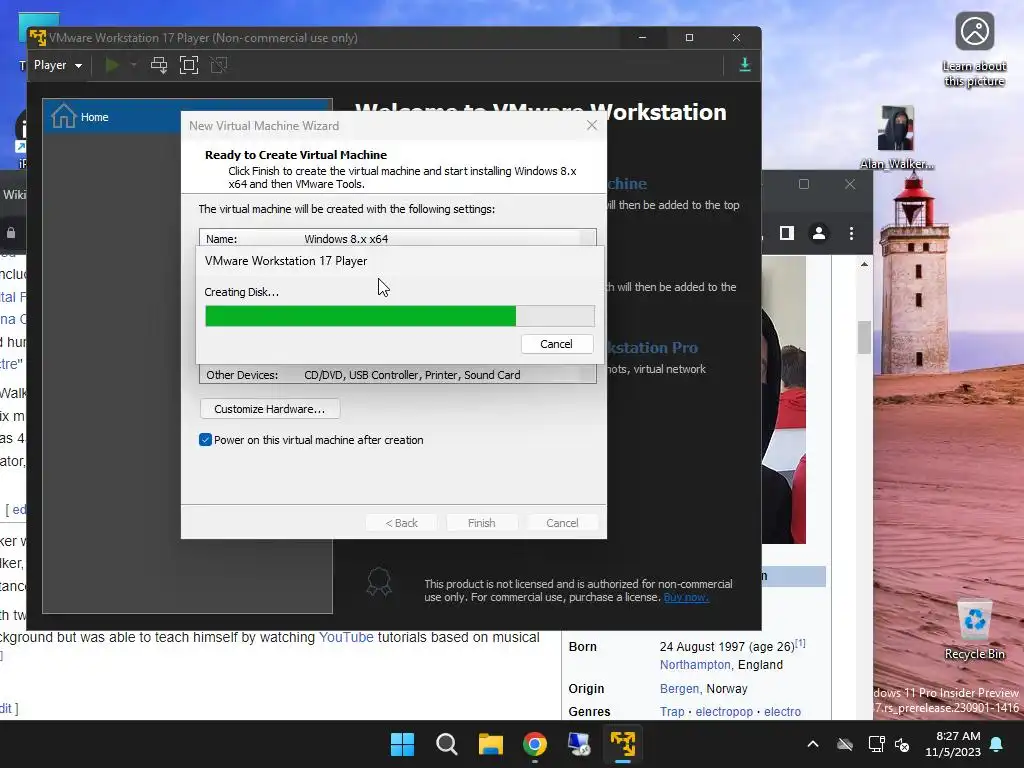Click Name row Windows 8.x x64 text
Image resolution: width=1024 pixels, height=768 pixels.
pos(346,239)
